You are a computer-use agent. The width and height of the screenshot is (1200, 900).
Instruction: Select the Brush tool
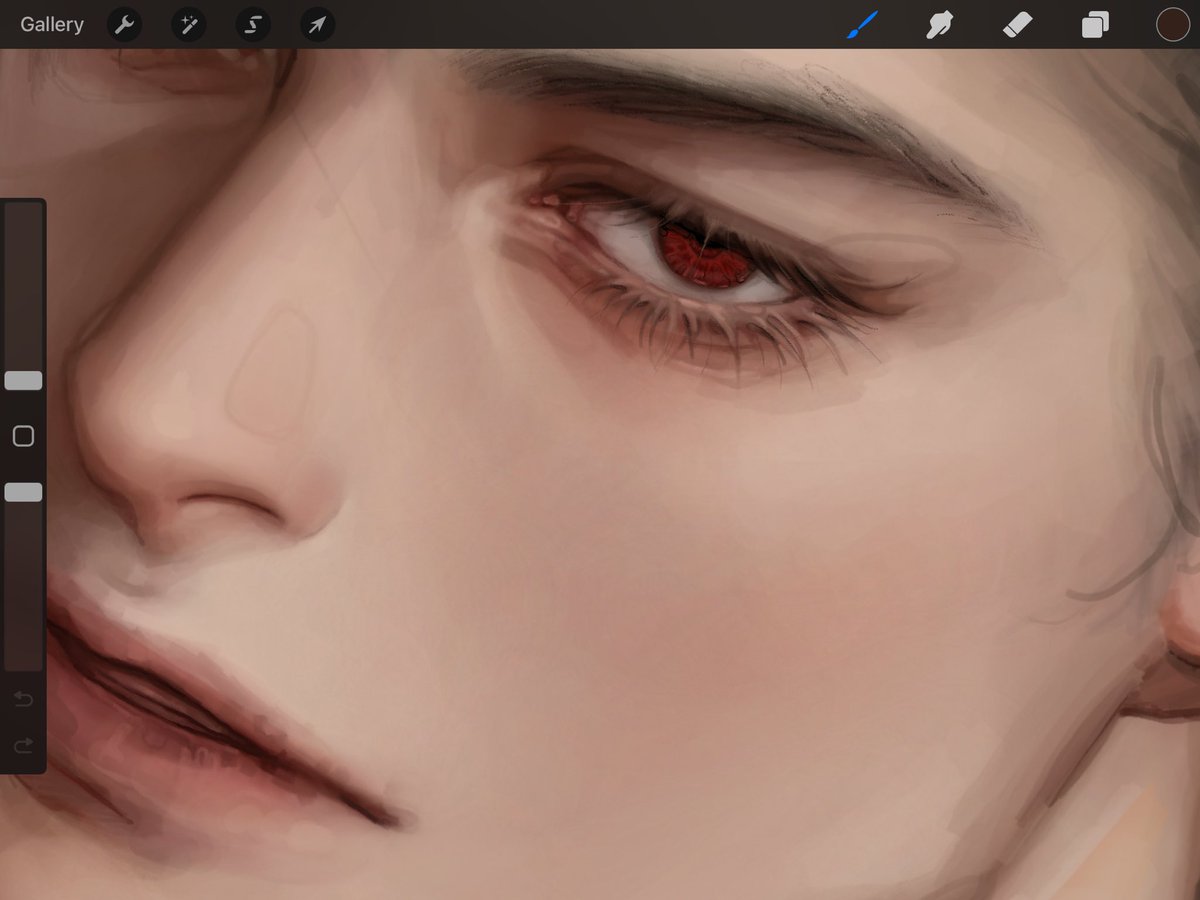click(x=862, y=25)
